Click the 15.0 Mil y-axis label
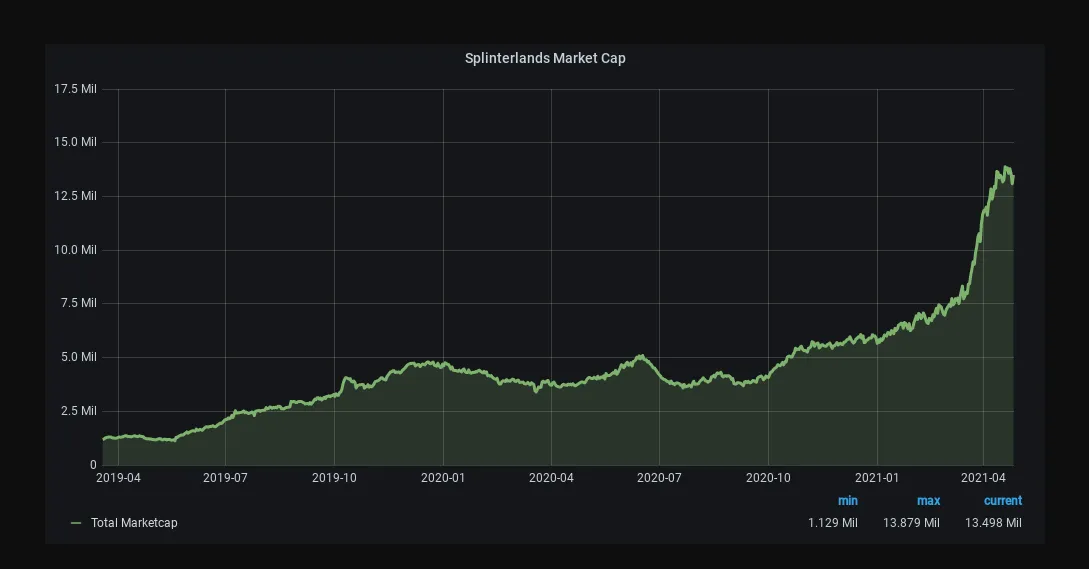The height and width of the screenshot is (569, 1089). click(x=75, y=142)
